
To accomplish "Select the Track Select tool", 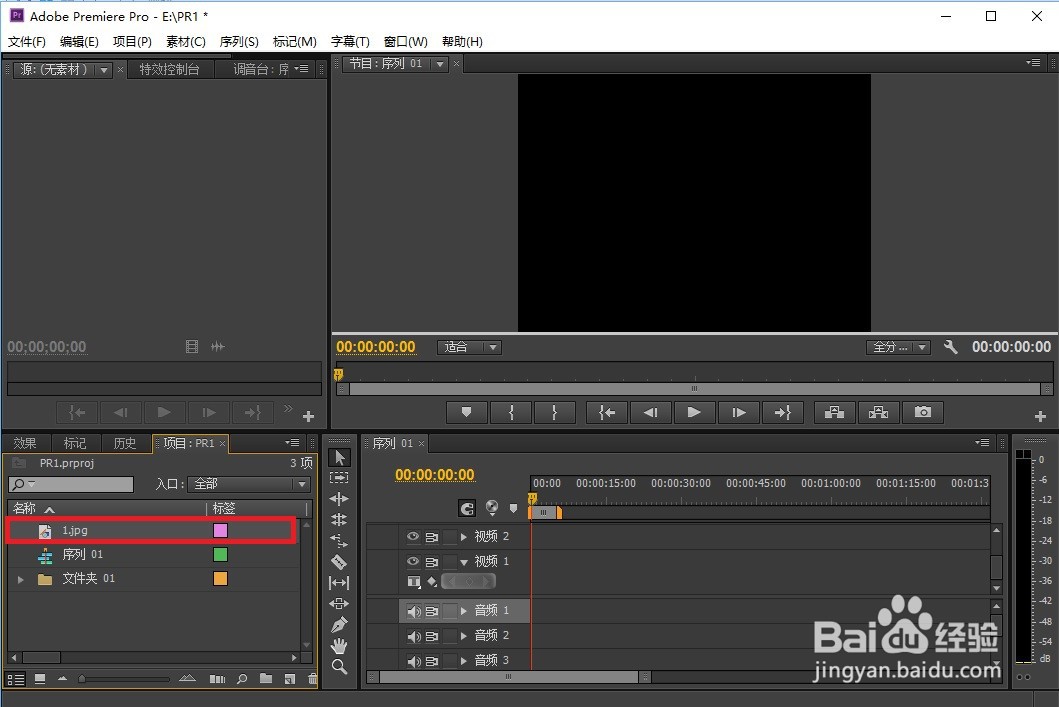I will tap(339, 477).
